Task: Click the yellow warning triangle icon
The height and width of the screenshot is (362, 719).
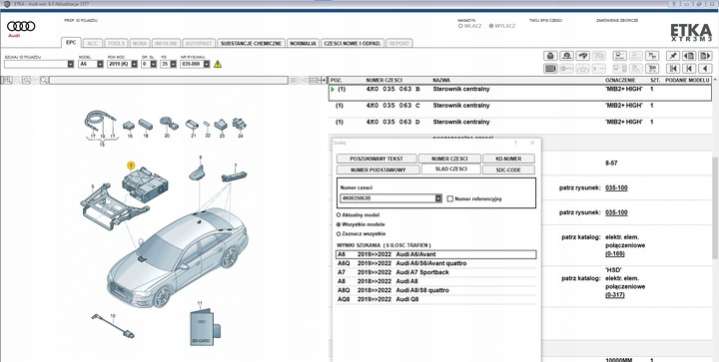Action: pos(217,64)
